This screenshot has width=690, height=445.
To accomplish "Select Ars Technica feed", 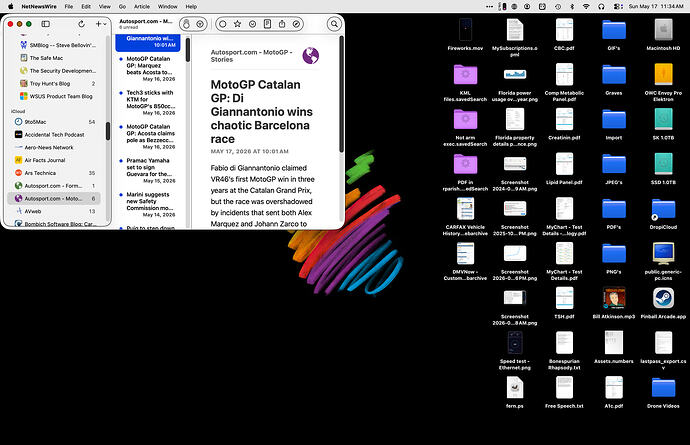I will coord(55,173).
